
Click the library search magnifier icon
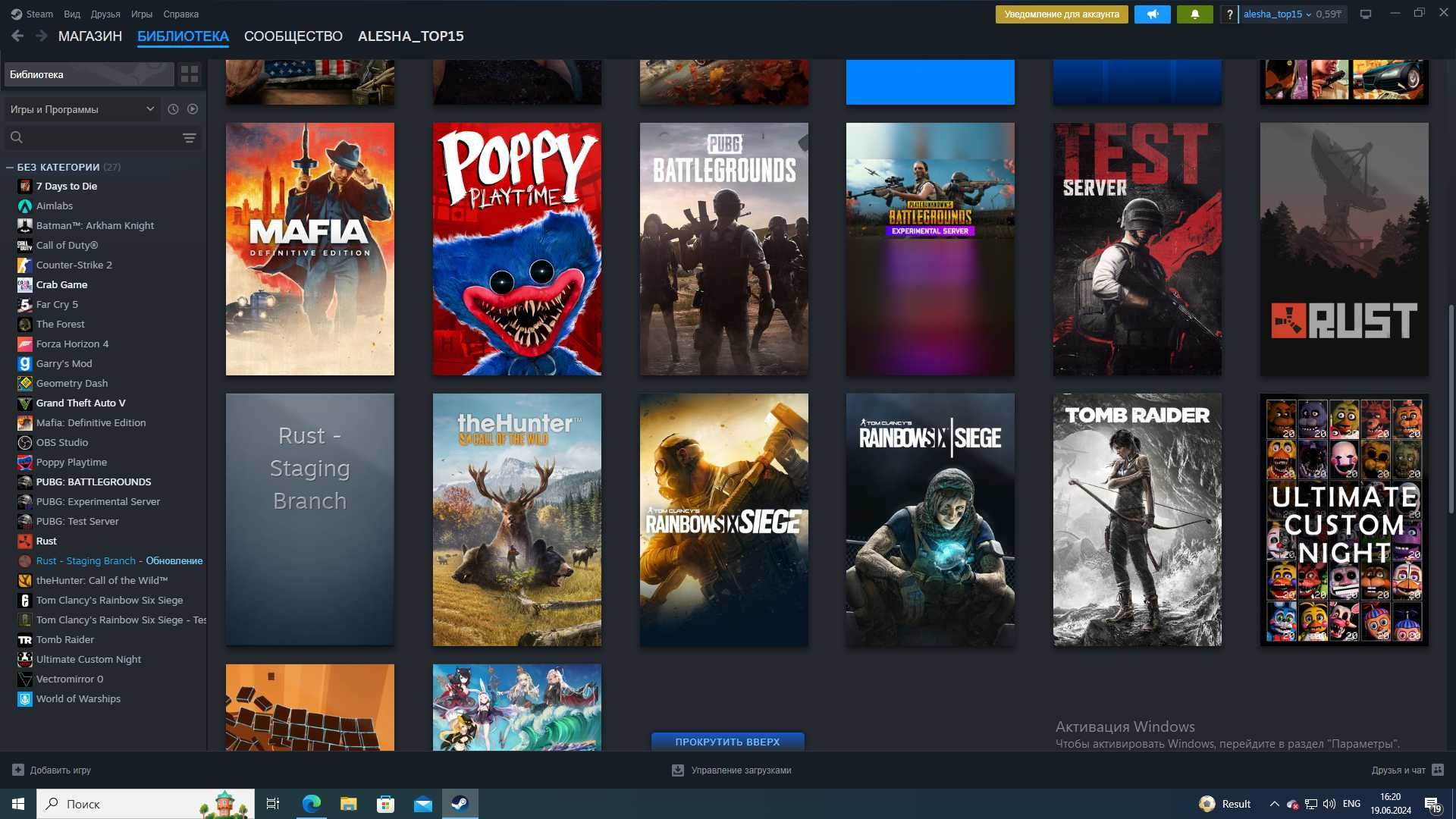click(17, 137)
